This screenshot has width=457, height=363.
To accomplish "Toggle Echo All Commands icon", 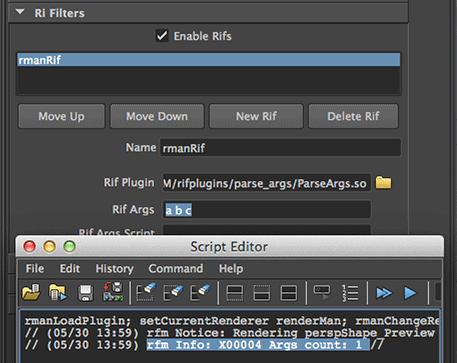I will tap(322, 292).
